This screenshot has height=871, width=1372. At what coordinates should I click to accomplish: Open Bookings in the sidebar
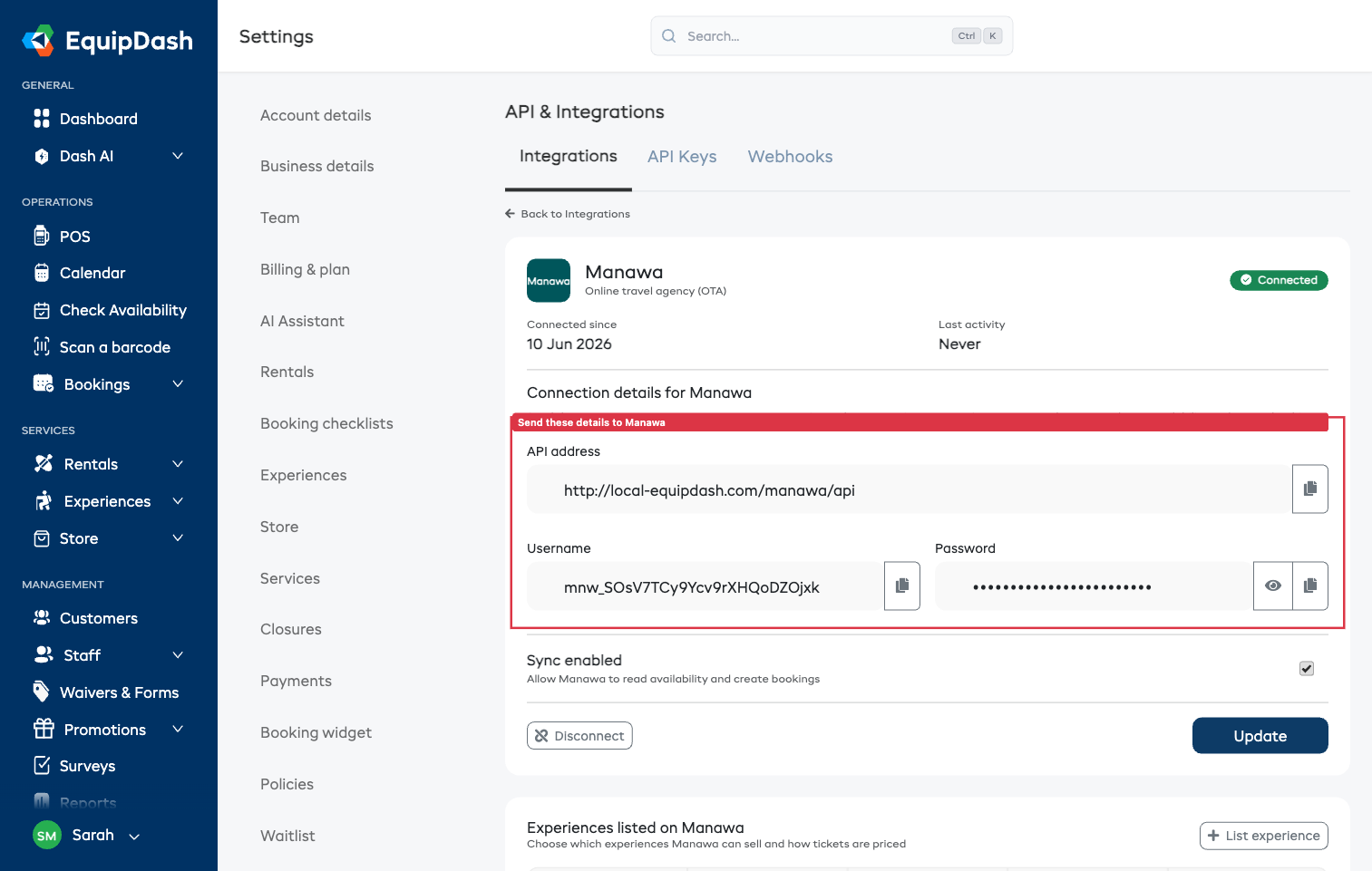tap(97, 384)
